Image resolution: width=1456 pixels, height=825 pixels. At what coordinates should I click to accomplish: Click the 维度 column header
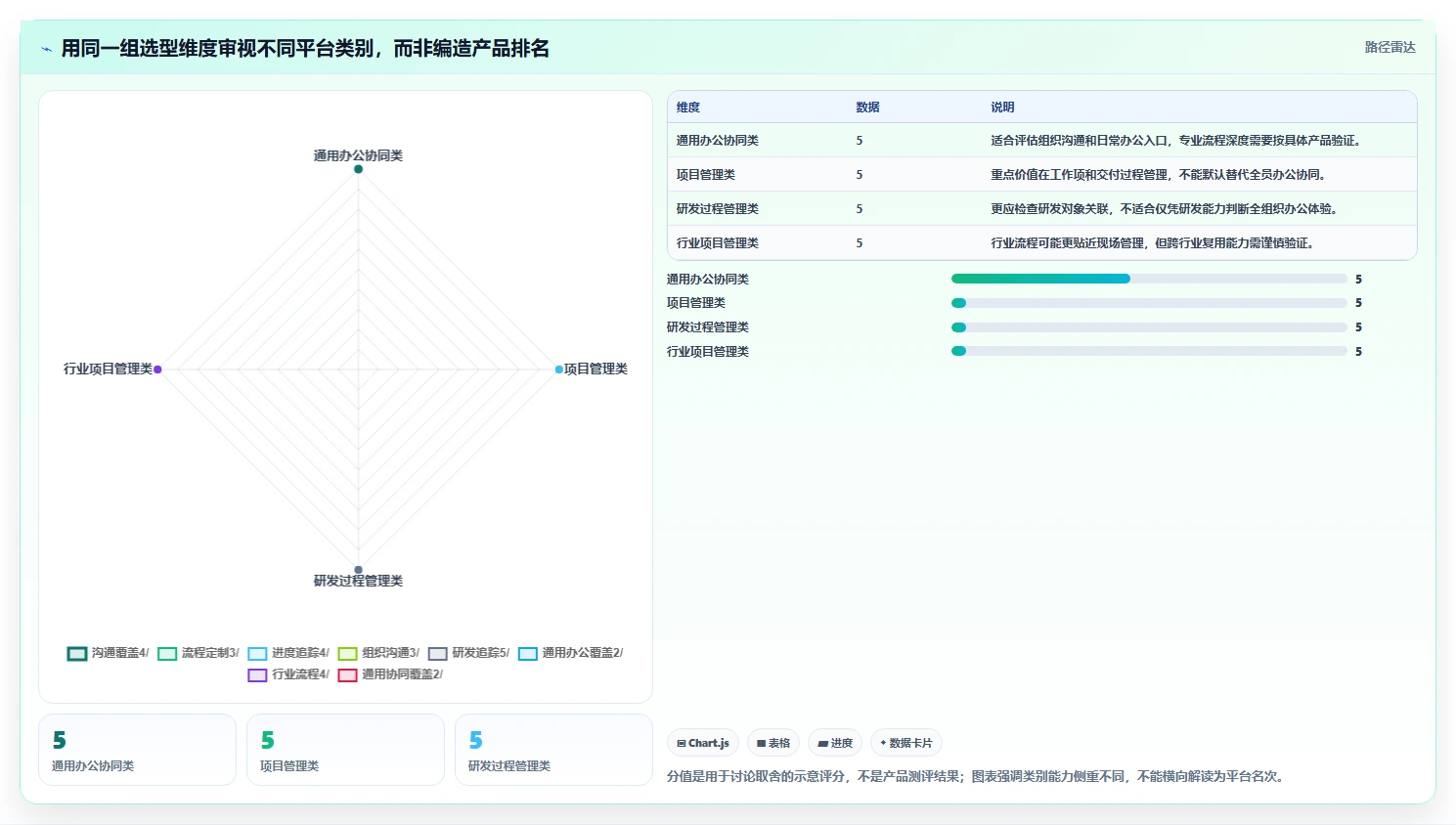(688, 108)
